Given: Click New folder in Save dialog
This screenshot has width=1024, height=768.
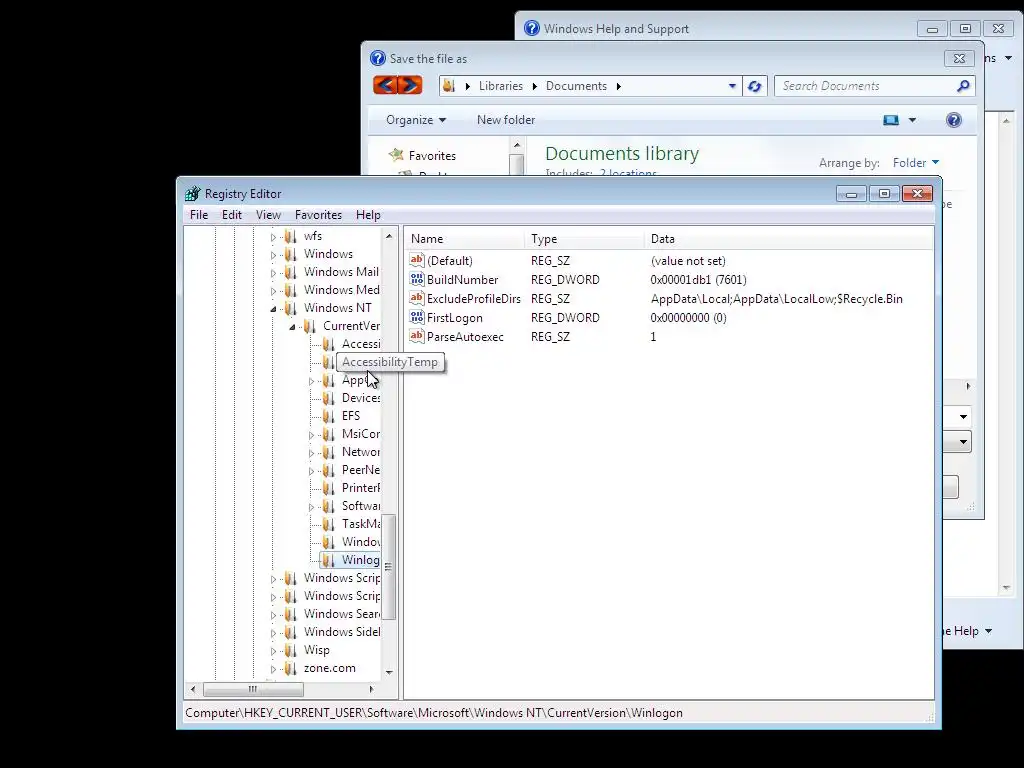Looking at the screenshot, I should [x=505, y=120].
